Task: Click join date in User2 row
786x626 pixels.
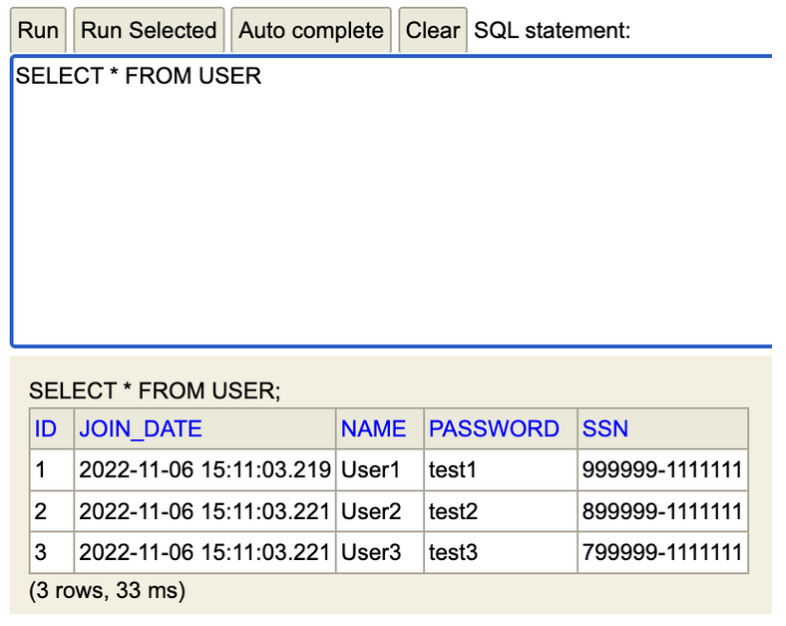Action: [205, 512]
